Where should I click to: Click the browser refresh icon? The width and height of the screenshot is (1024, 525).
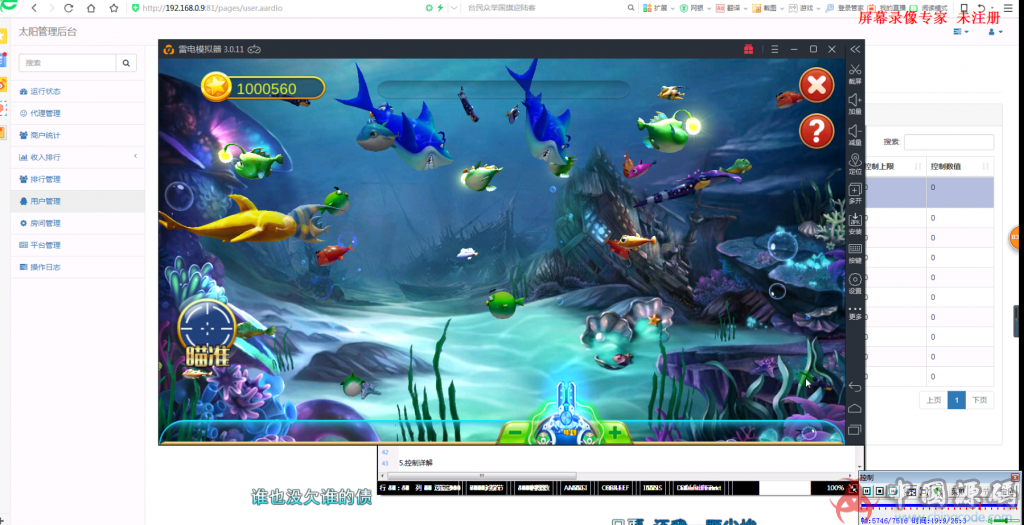[69, 8]
